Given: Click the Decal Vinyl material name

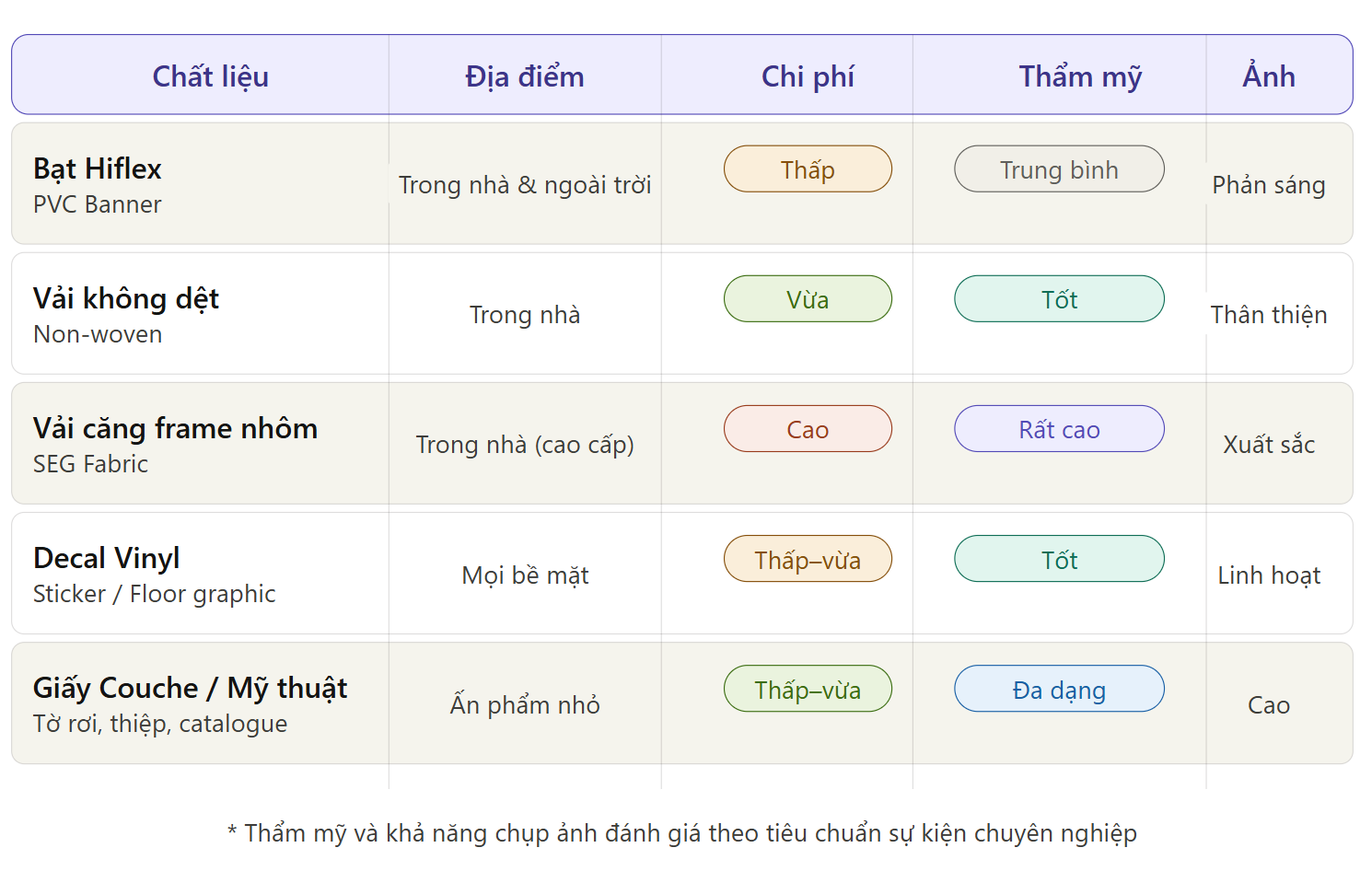Looking at the screenshot, I should pos(107,558).
